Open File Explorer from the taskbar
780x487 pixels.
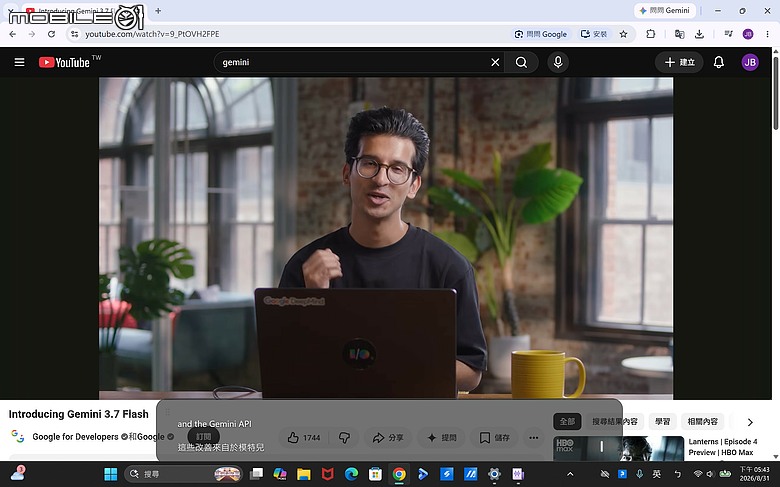click(303, 474)
